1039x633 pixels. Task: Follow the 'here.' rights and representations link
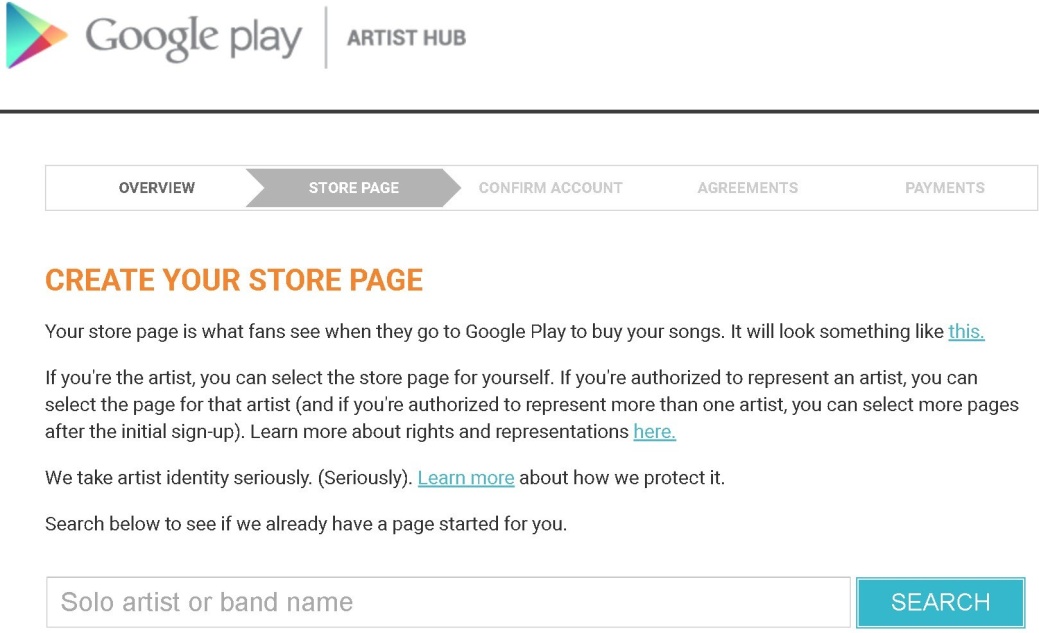tap(654, 433)
